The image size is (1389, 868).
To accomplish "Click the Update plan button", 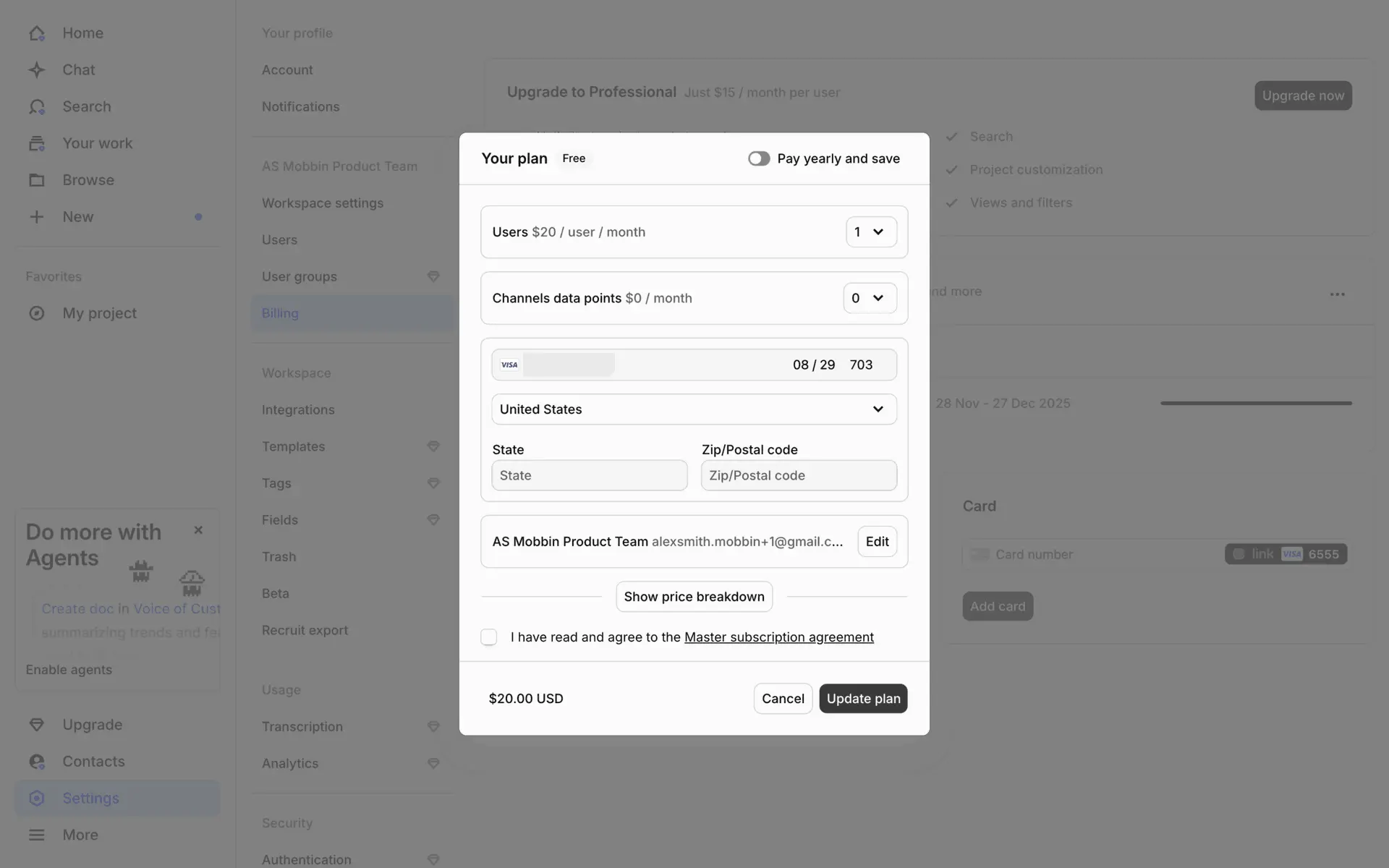I will click(863, 699).
